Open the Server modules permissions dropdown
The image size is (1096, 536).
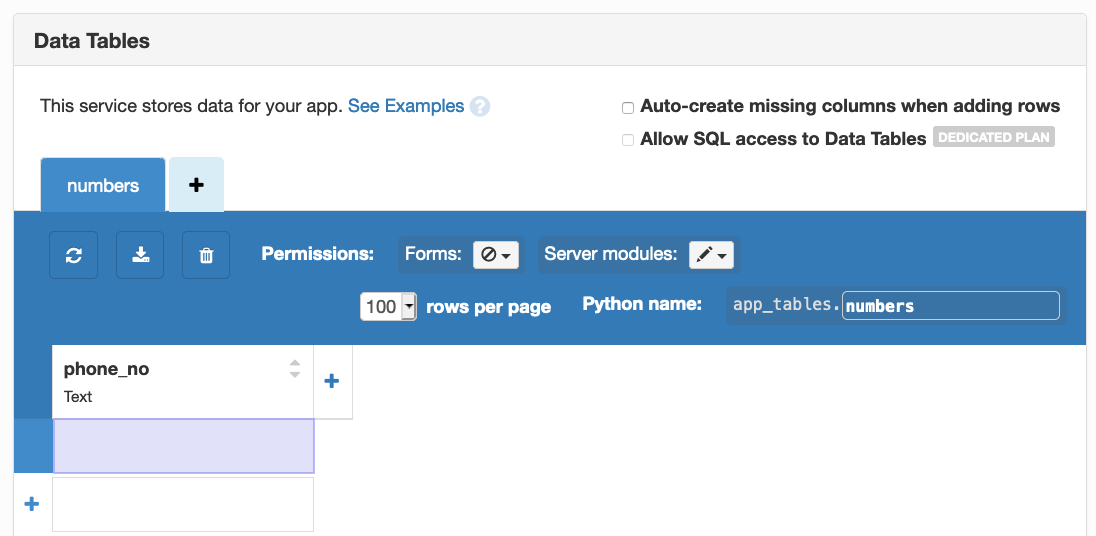[711, 255]
